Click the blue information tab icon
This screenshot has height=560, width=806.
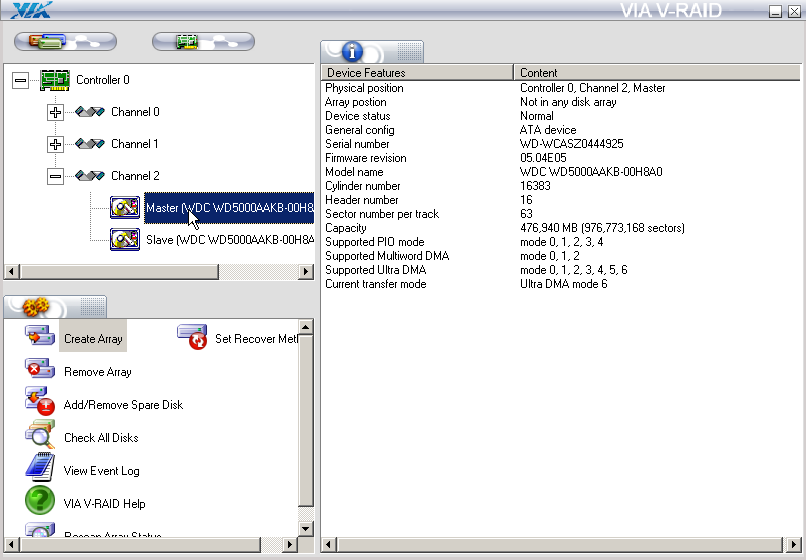coord(352,51)
